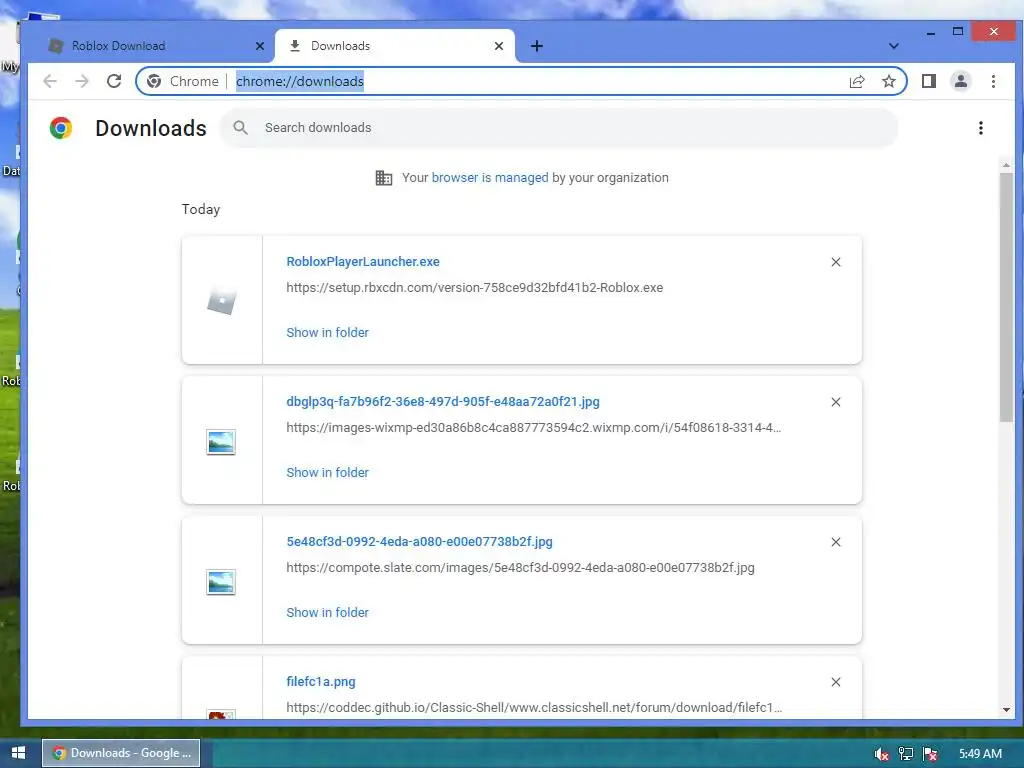This screenshot has height=768, width=1024.
Task: Bookmark this tab with the star icon
Action: (888, 81)
